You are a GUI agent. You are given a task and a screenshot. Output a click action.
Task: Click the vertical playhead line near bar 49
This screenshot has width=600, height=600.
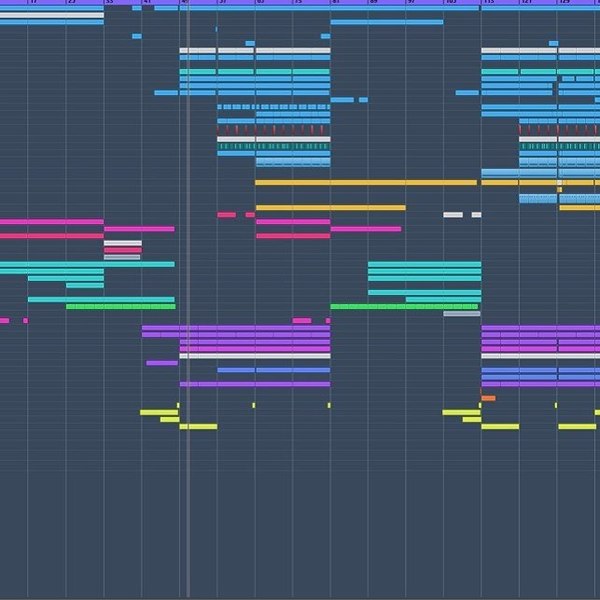click(x=188, y=298)
